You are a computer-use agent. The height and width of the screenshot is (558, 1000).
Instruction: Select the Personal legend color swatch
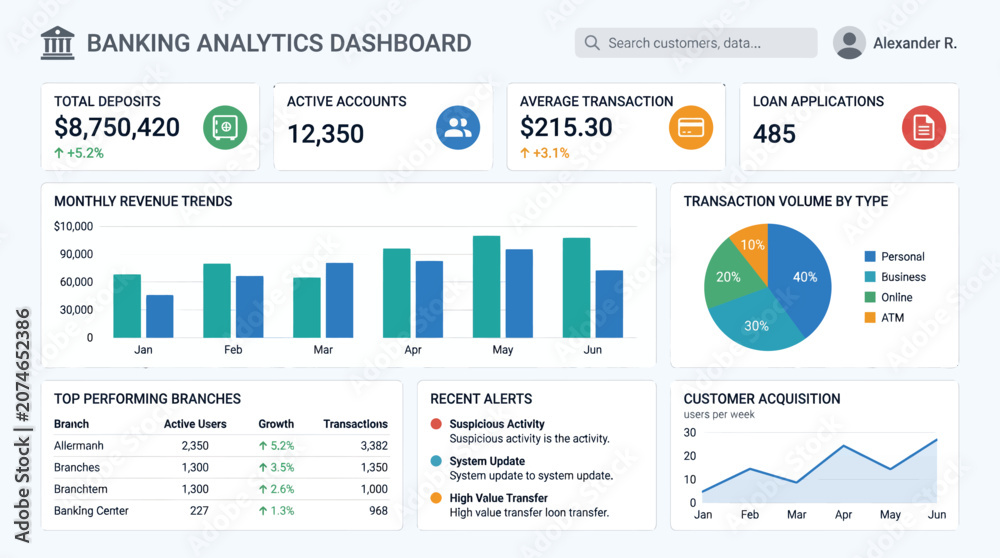tap(870, 256)
